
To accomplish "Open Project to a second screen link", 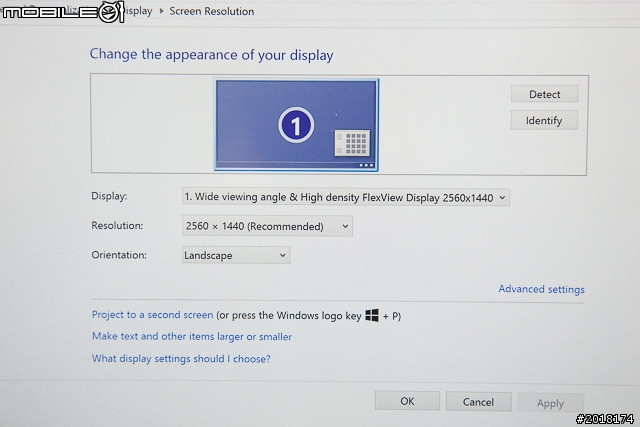I will [x=152, y=315].
